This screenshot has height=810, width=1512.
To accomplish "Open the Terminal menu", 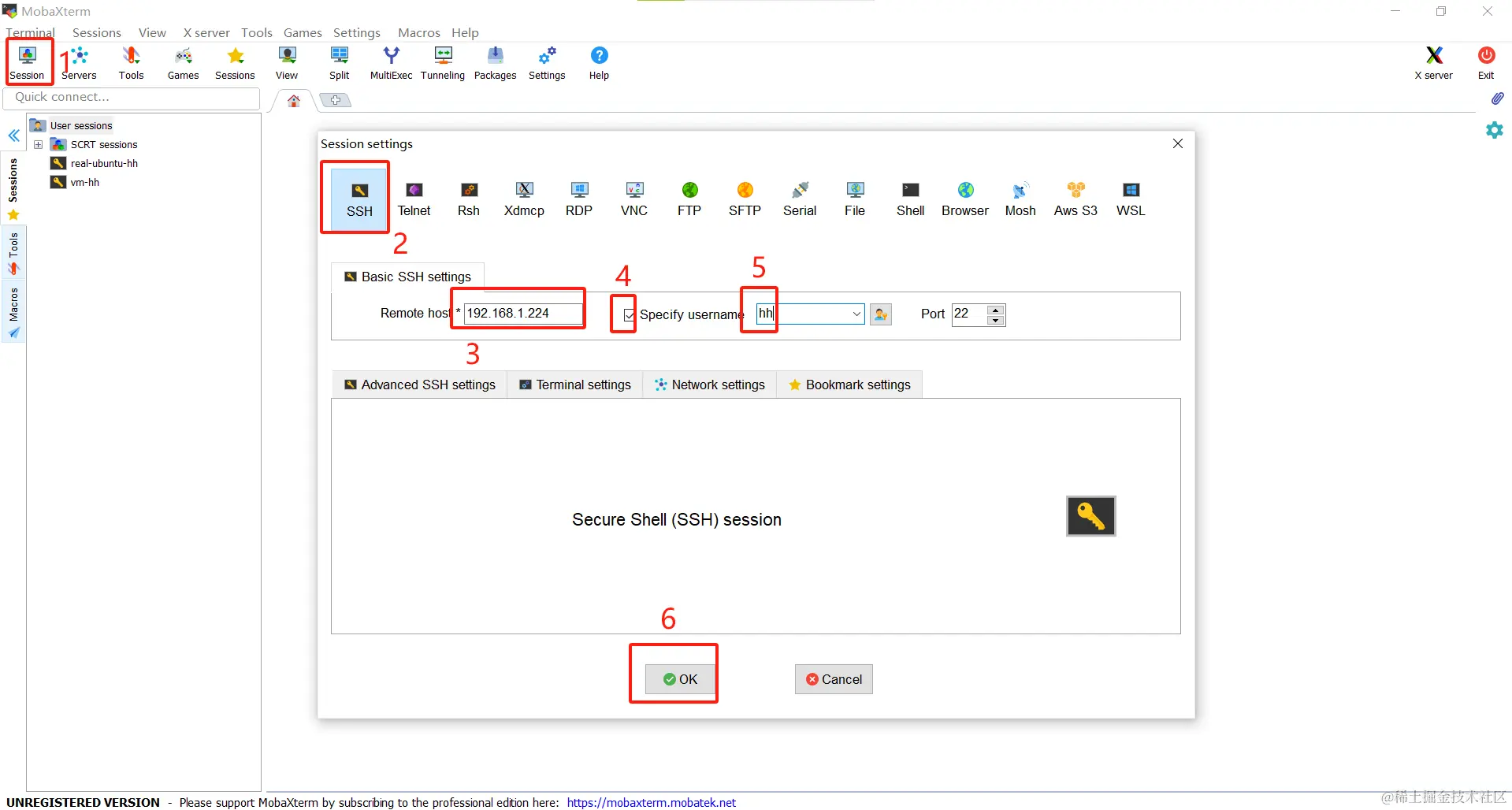I will (30, 33).
